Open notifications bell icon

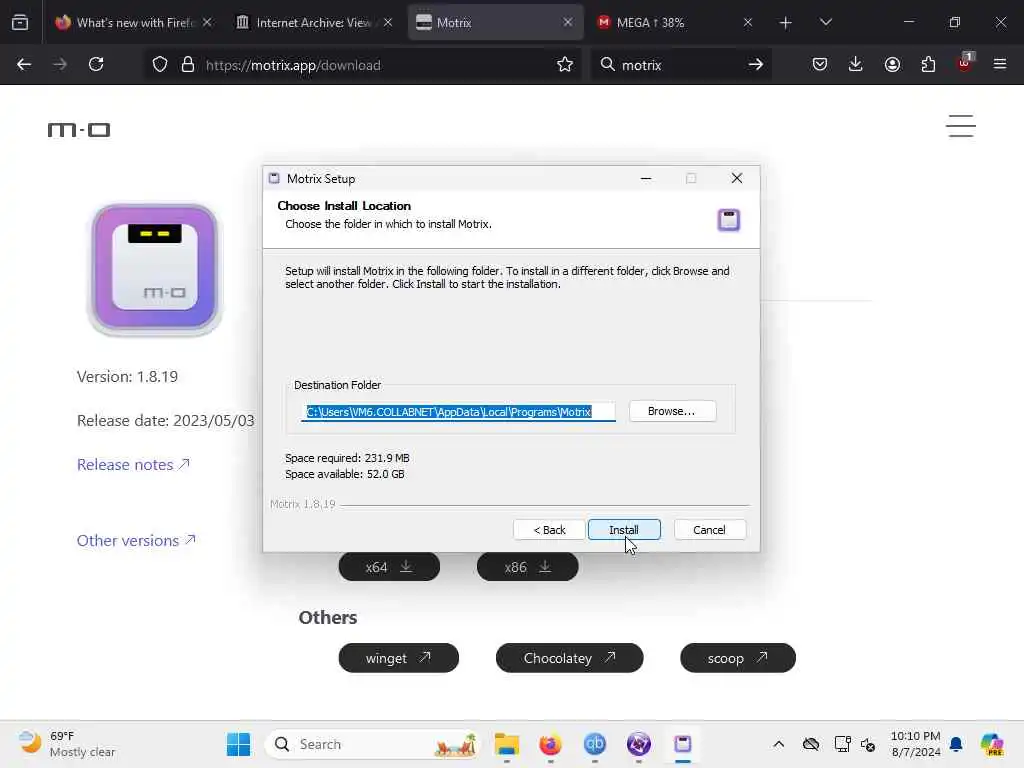(x=956, y=744)
